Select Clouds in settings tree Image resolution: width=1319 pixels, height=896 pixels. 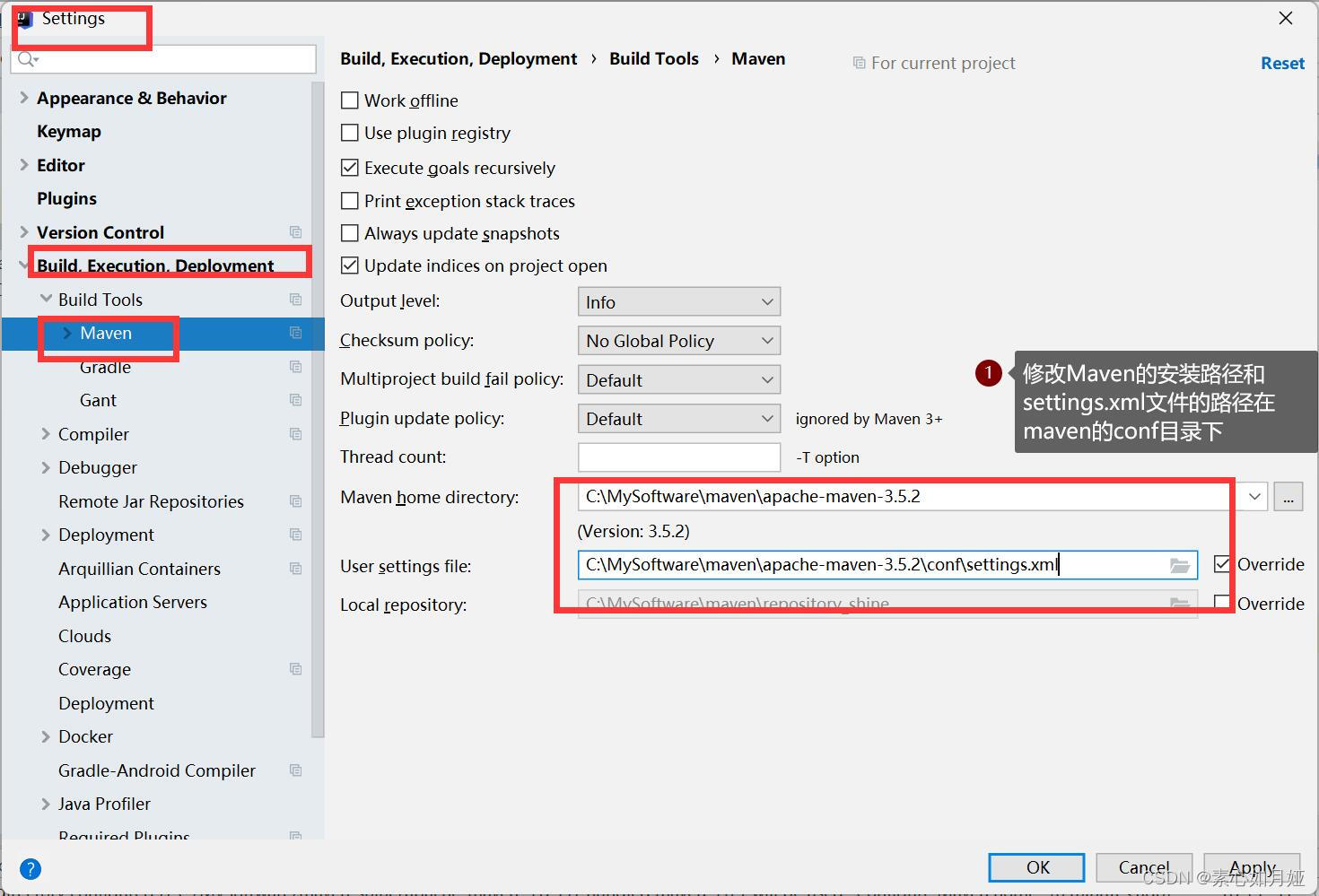point(84,636)
